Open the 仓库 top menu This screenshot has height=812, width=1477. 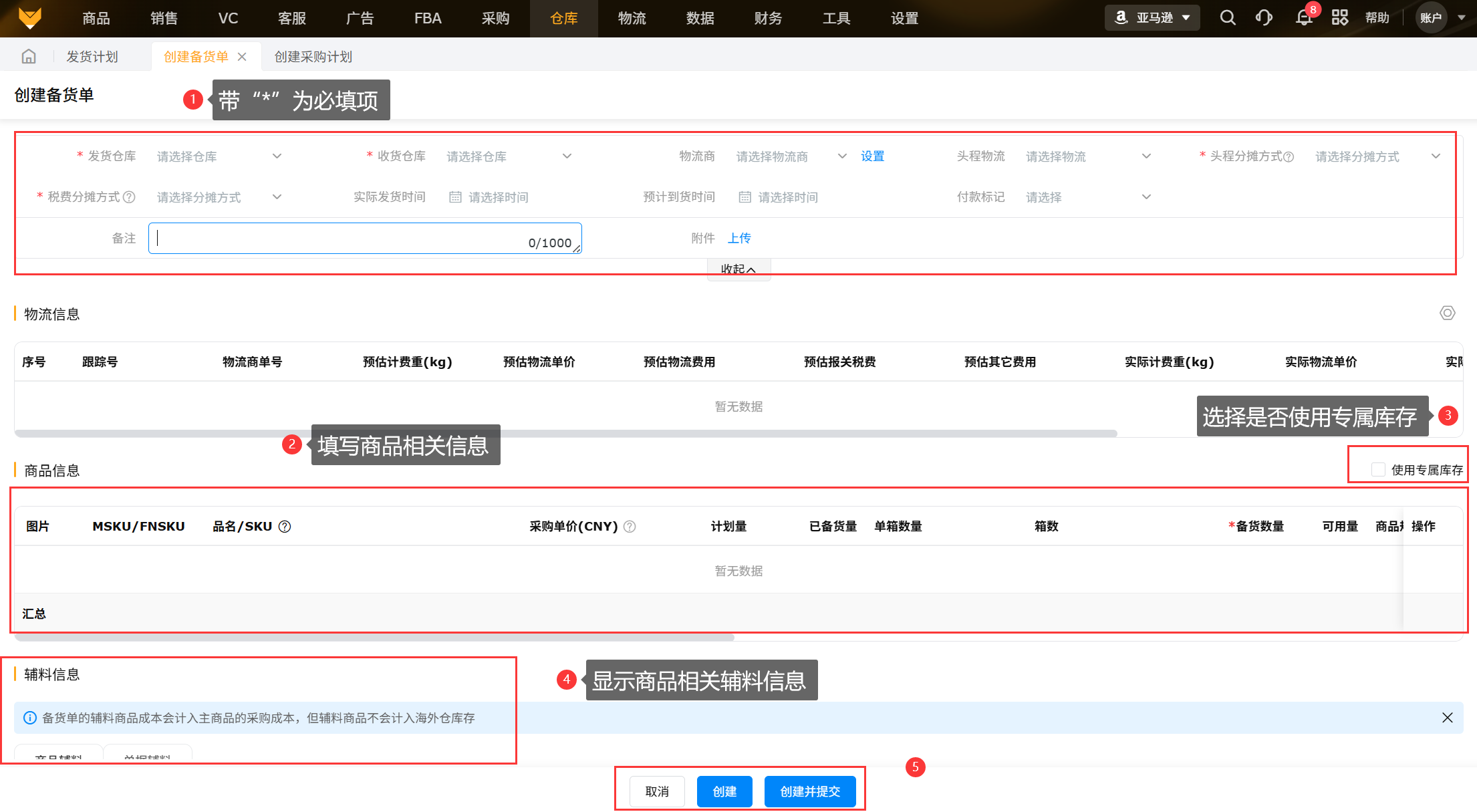pyautogui.click(x=563, y=18)
